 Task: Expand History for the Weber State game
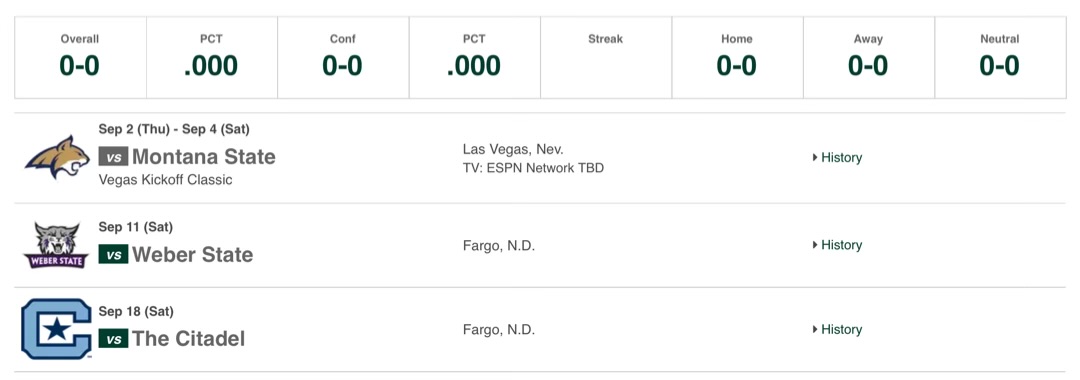837,245
